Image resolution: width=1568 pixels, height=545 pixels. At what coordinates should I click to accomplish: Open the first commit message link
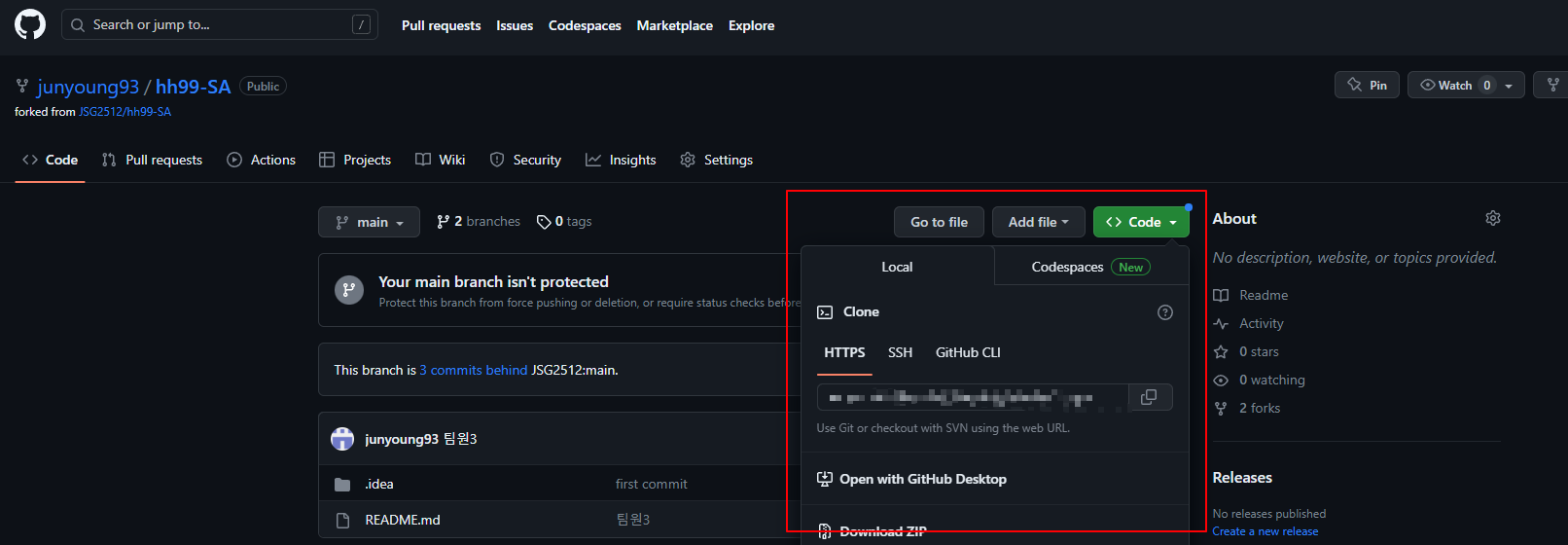[x=651, y=484]
